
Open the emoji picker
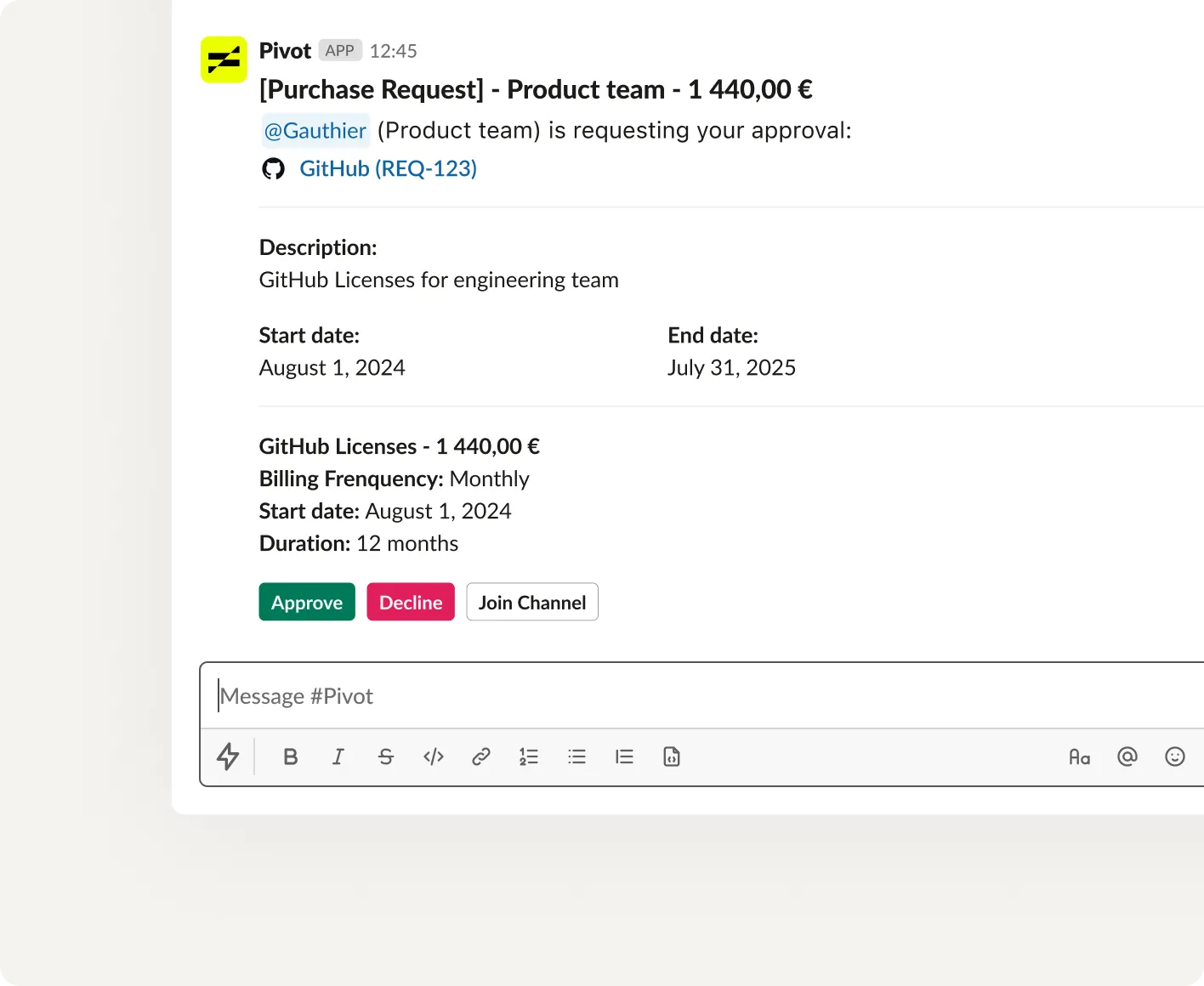(1175, 756)
